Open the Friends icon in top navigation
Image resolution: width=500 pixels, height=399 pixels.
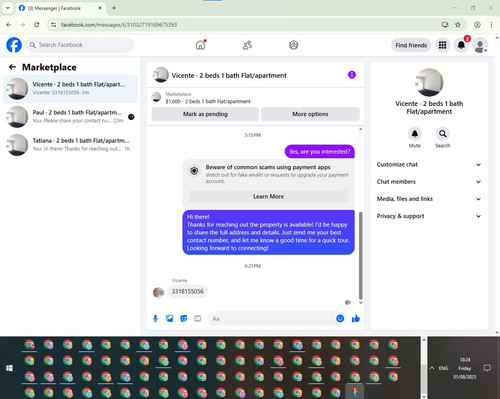click(x=247, y=45)
